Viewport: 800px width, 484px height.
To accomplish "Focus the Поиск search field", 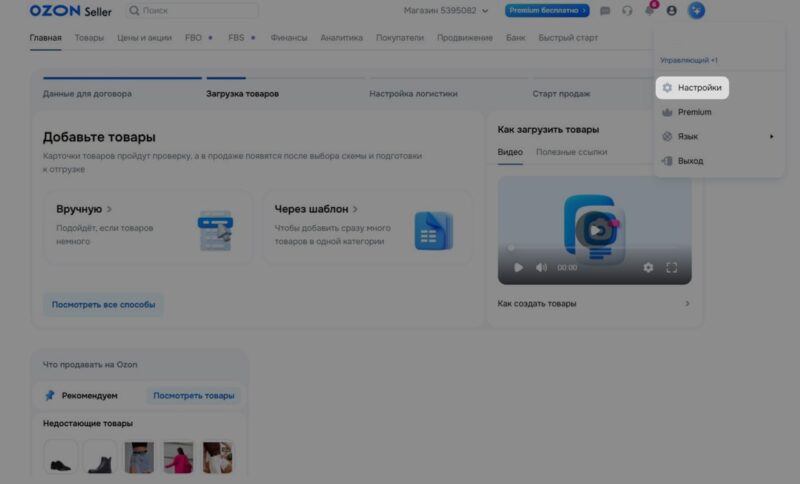I will [x=192, y=11].
